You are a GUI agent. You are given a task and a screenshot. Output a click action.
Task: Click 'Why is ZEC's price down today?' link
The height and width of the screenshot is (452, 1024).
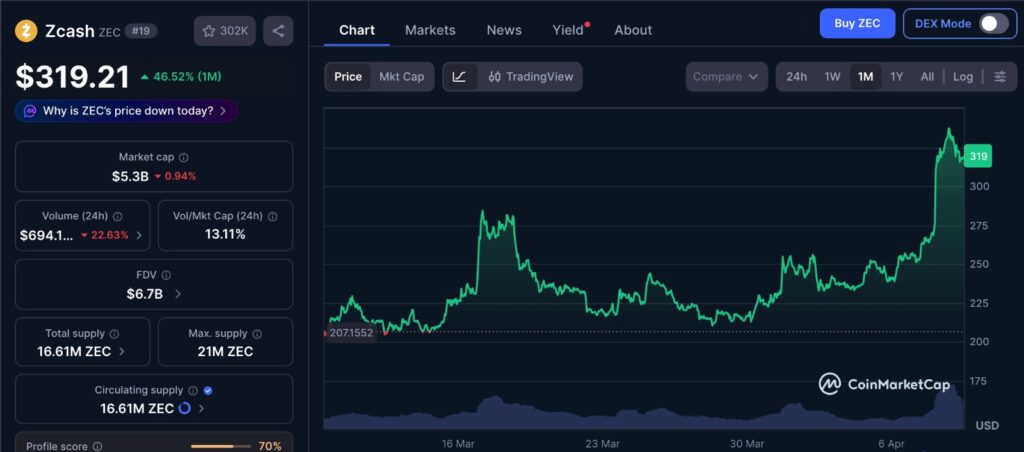tap(128, 111)
